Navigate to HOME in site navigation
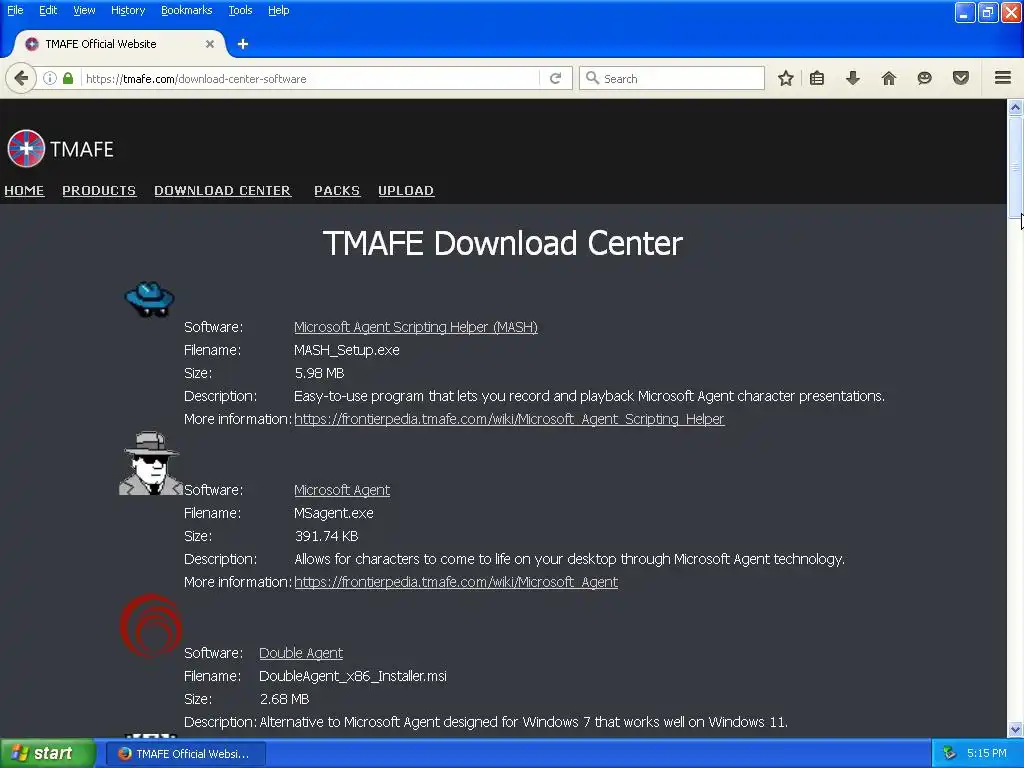Viewport: 1024px width, 768px height. [24, 191]
